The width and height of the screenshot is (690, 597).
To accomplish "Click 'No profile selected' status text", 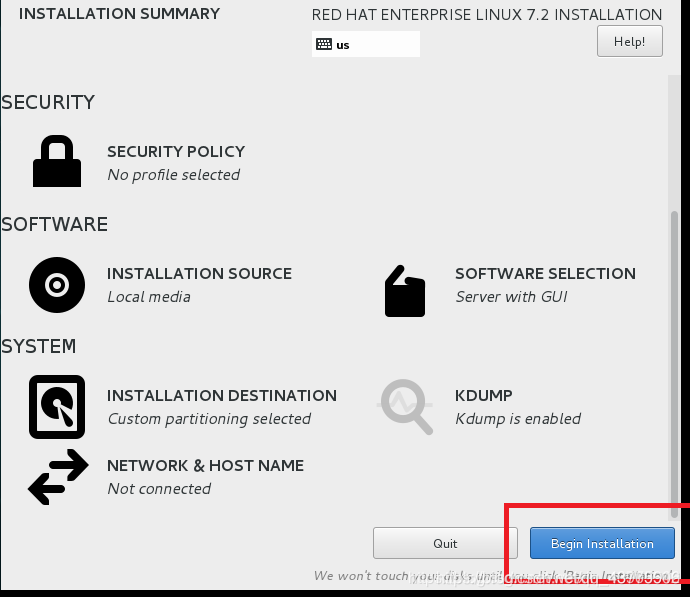I will [x=174, y=175].
